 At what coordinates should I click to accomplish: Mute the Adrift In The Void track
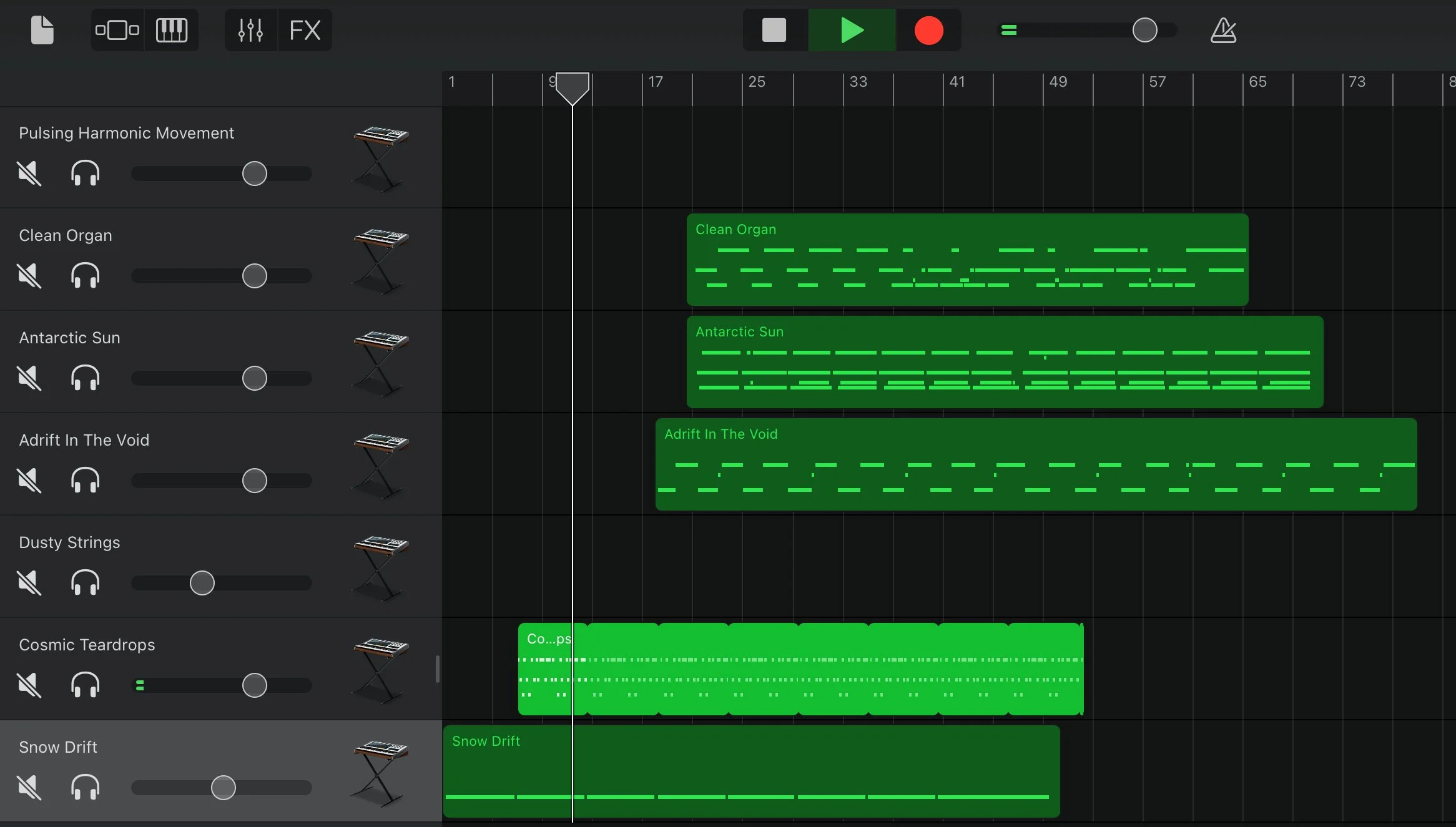point(29,480)
